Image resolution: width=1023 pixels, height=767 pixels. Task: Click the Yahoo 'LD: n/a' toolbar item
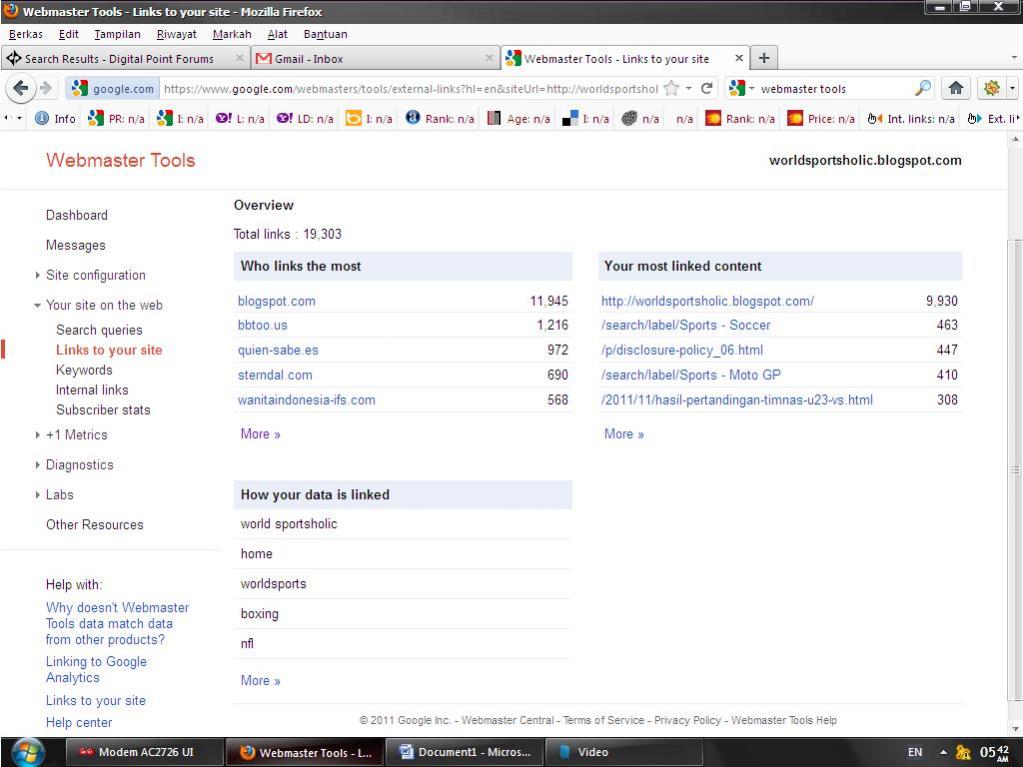(305, 119)
